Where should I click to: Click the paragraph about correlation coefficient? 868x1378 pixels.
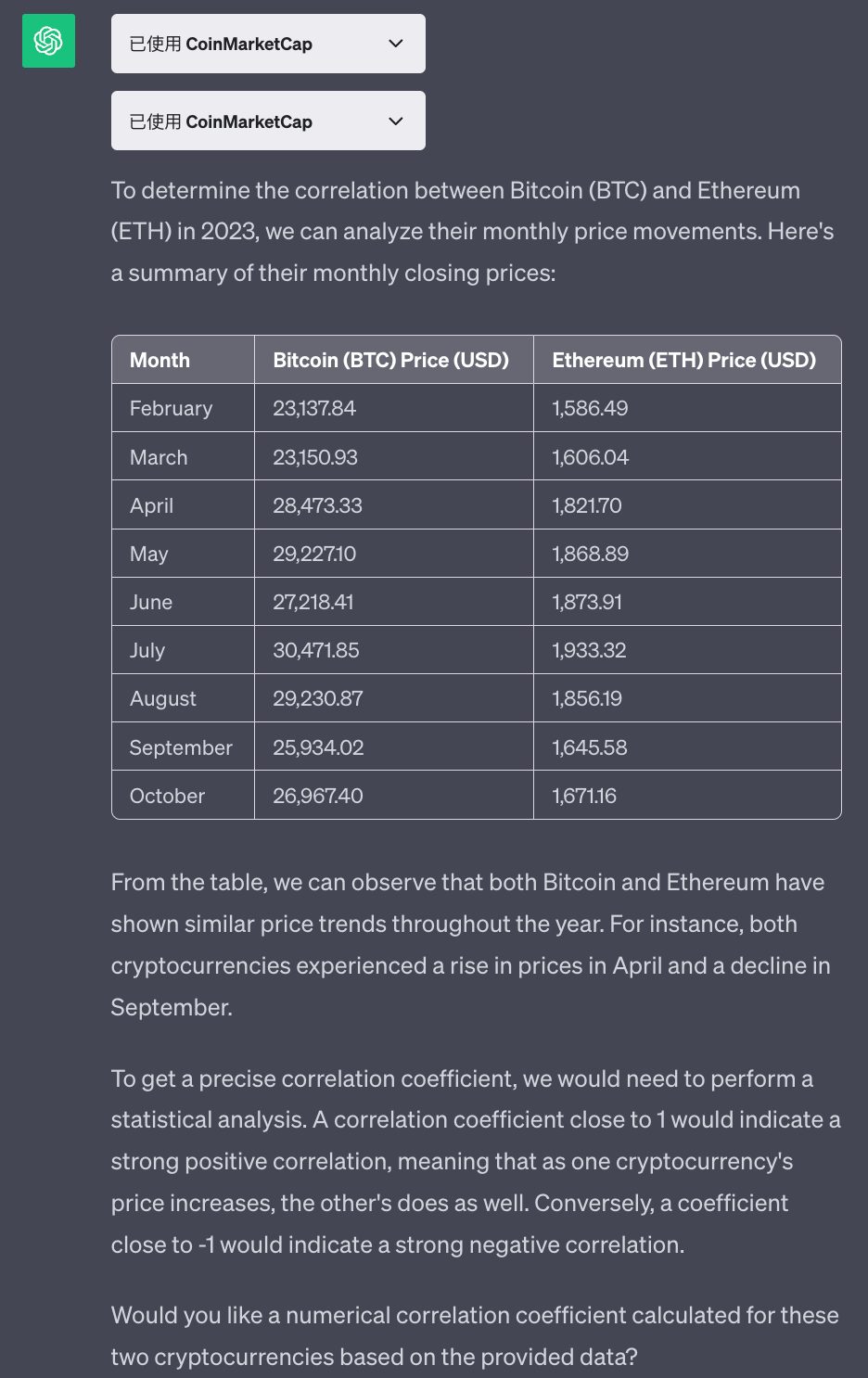click(475, 1161)
